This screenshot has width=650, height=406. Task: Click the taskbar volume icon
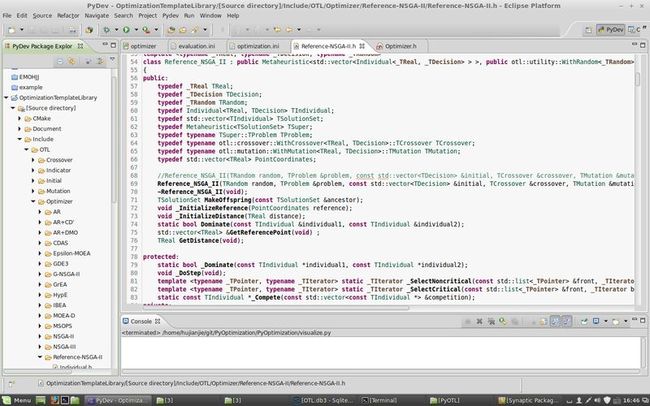[598, 400]
